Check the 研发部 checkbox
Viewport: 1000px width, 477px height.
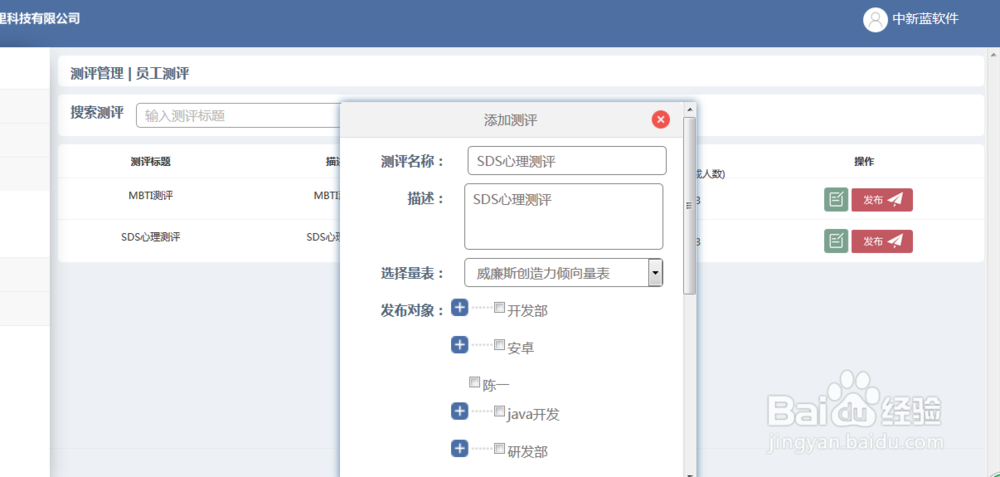(499, 448)
